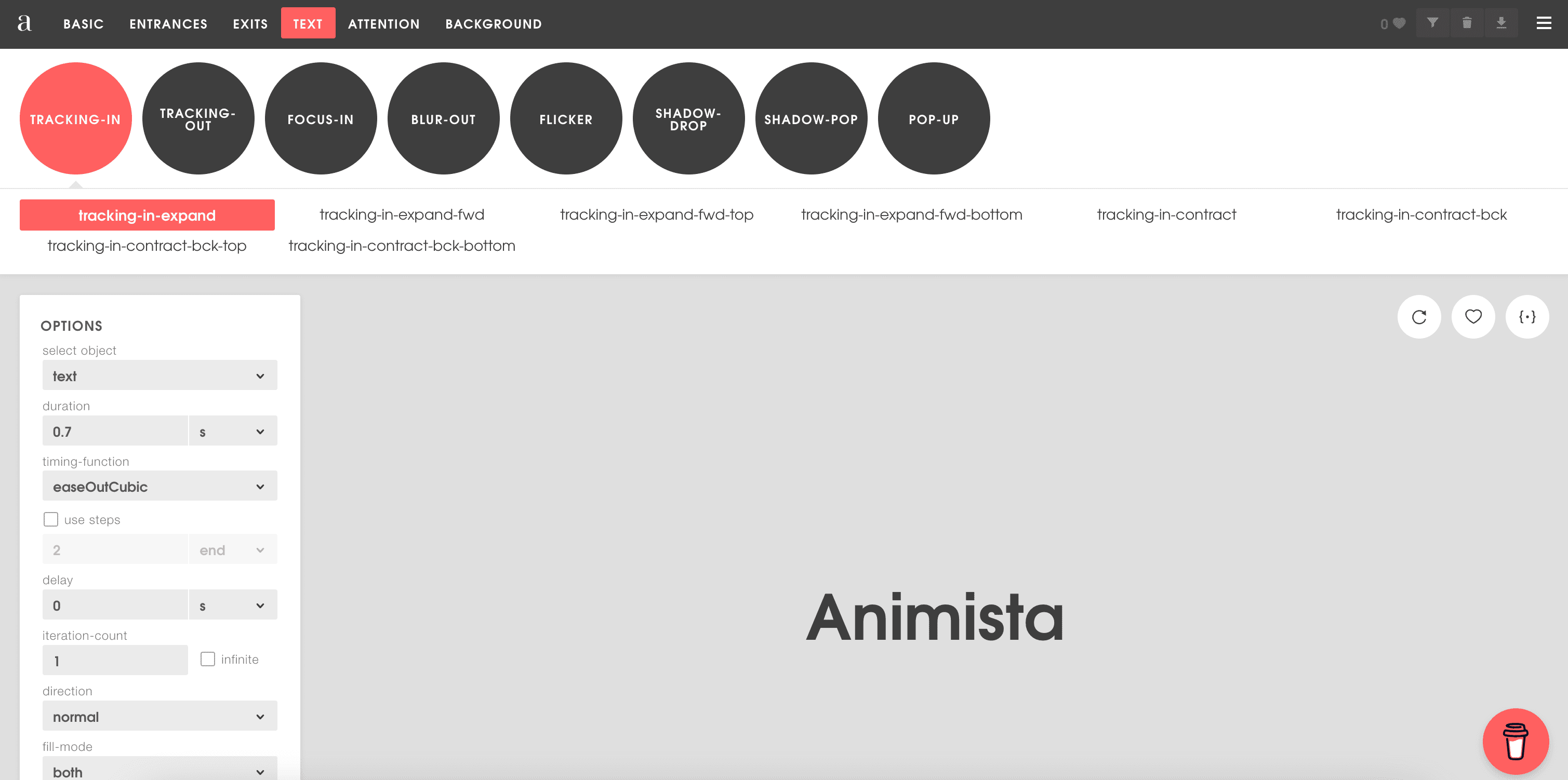
Task: Open the ENTRANCES tab
Action: (x=168, y=24)
